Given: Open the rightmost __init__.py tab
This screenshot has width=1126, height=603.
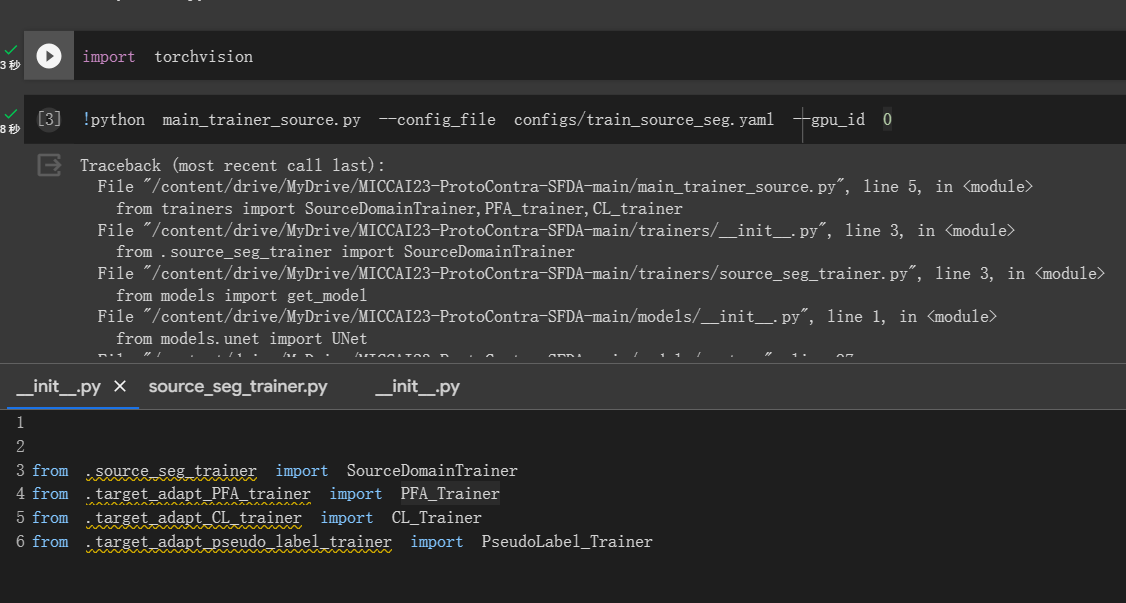Looking at the screenshot, I should [x=417, y=386].
